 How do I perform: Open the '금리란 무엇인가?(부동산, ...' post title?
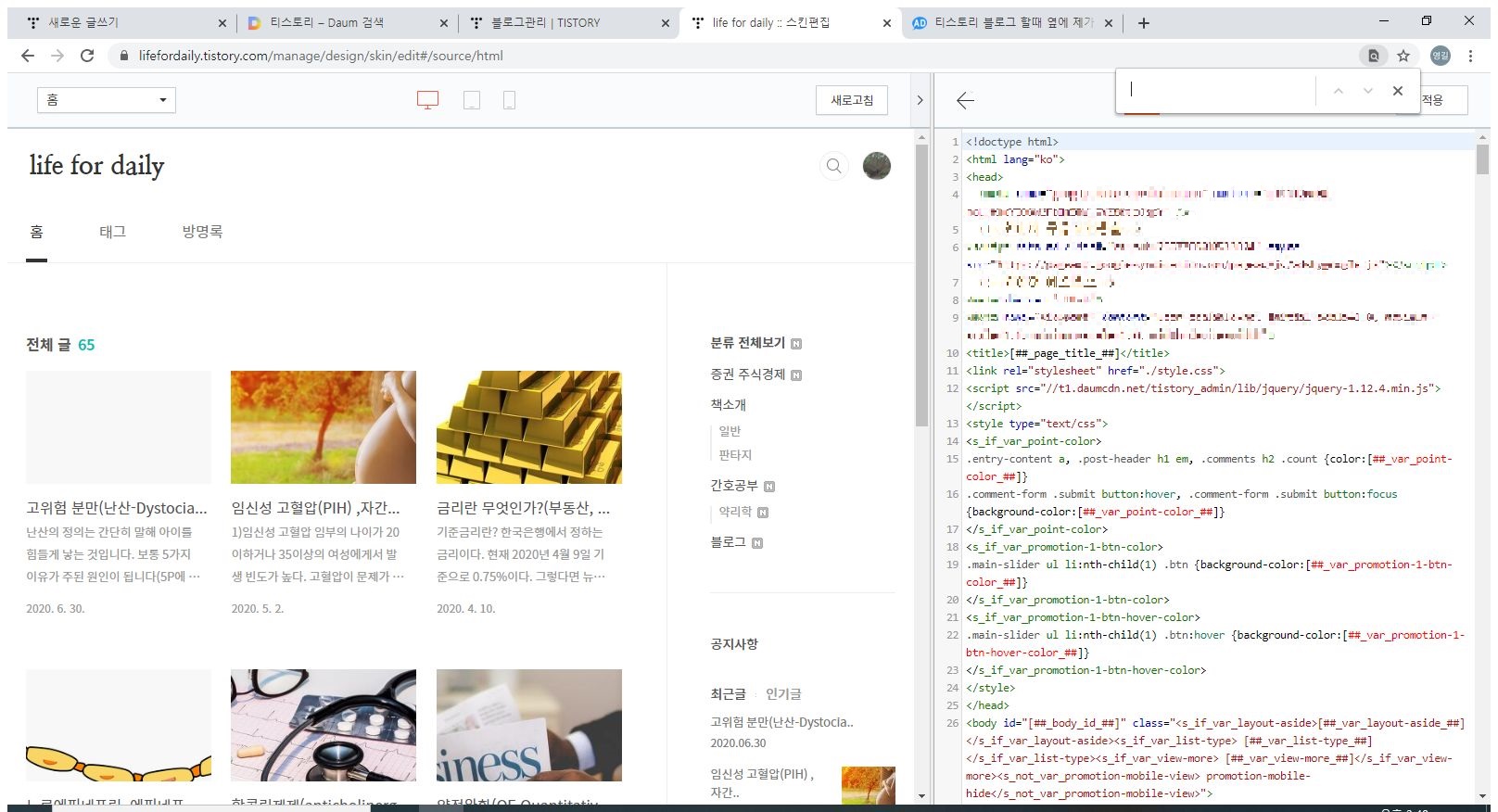[524, 508]
